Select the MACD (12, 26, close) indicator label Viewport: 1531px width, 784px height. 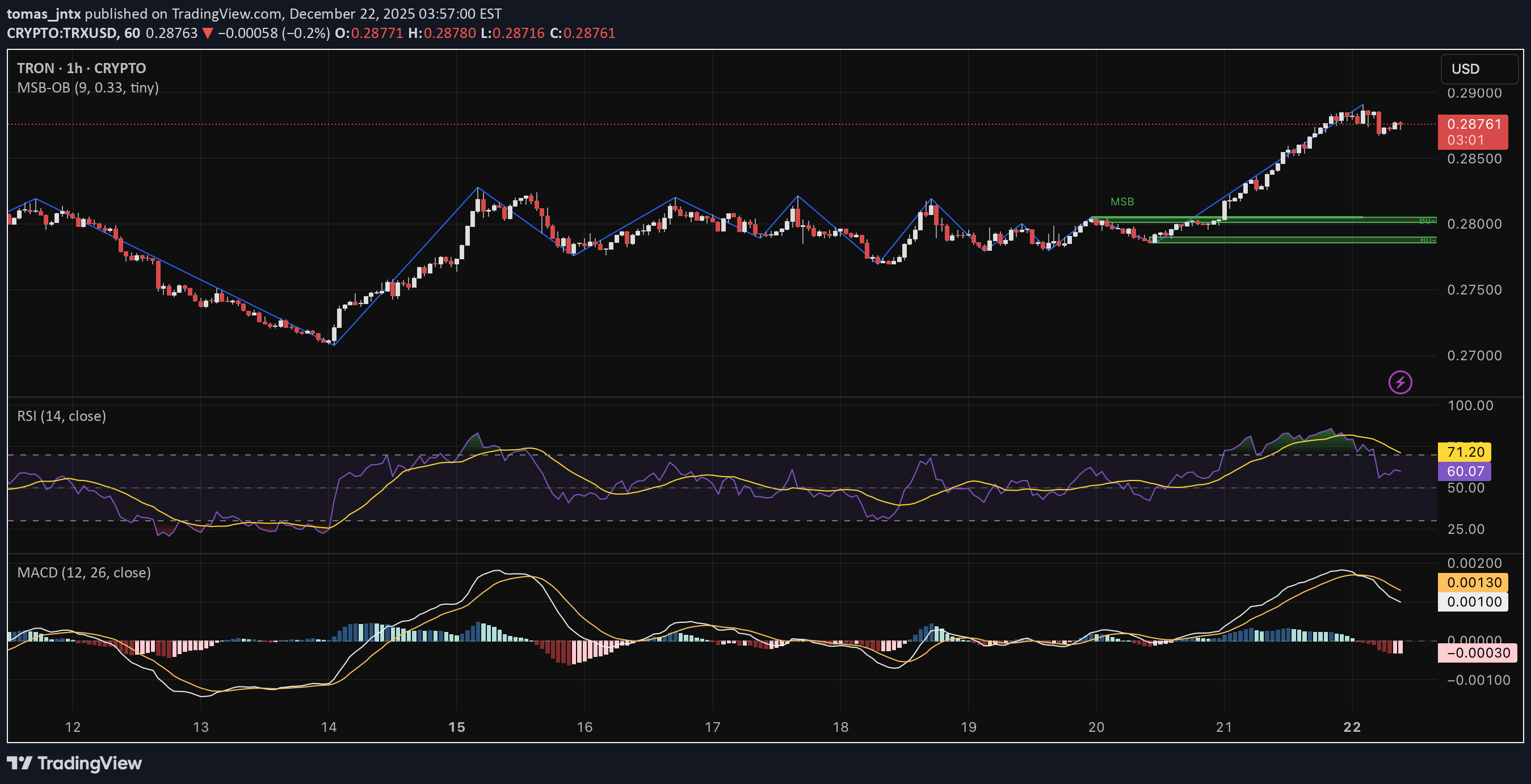click(83, 572)
